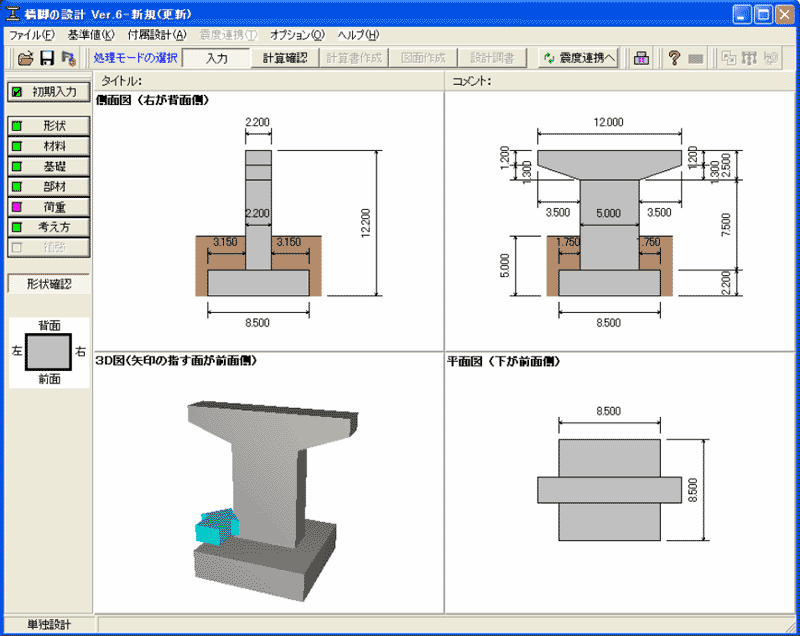
Task: Open the 形状 input section
Action: 49,126
